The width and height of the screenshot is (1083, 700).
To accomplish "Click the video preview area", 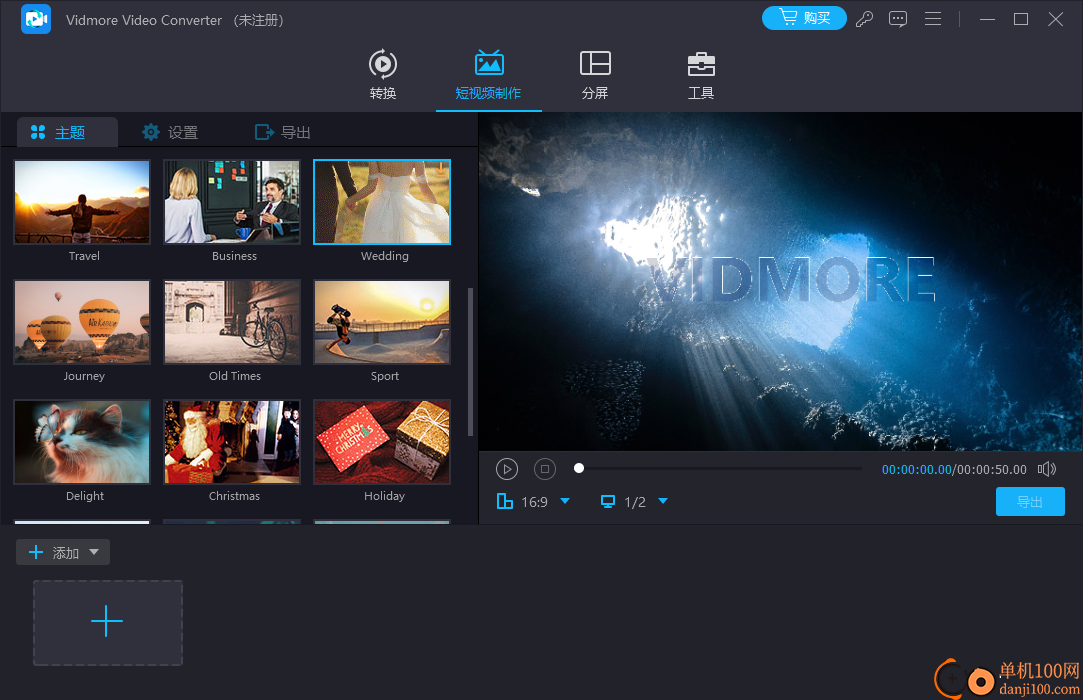I will 780,282.
